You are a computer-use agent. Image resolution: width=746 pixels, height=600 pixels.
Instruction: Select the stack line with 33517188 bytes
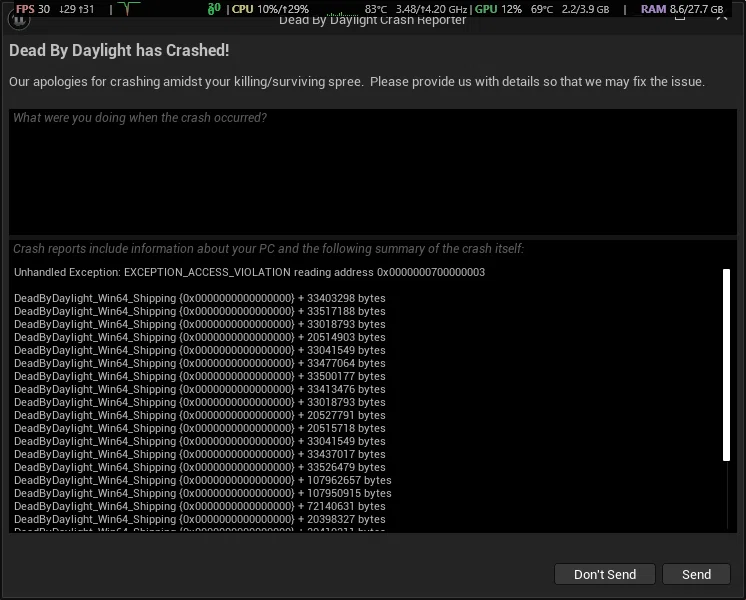[199, 311]
